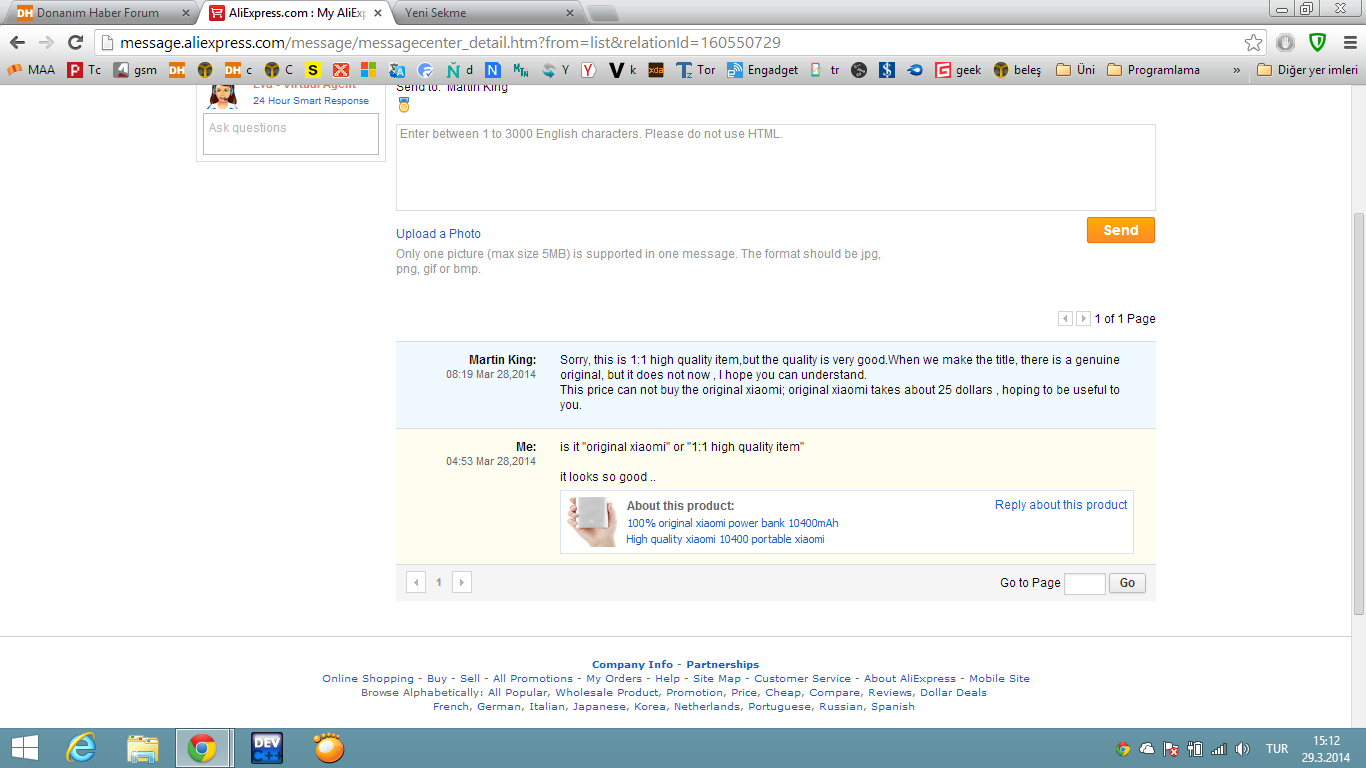Click the xiaomi power bank thumbnail
Viewport: 1366px width, 768px height.
click(x=591, y=521)
